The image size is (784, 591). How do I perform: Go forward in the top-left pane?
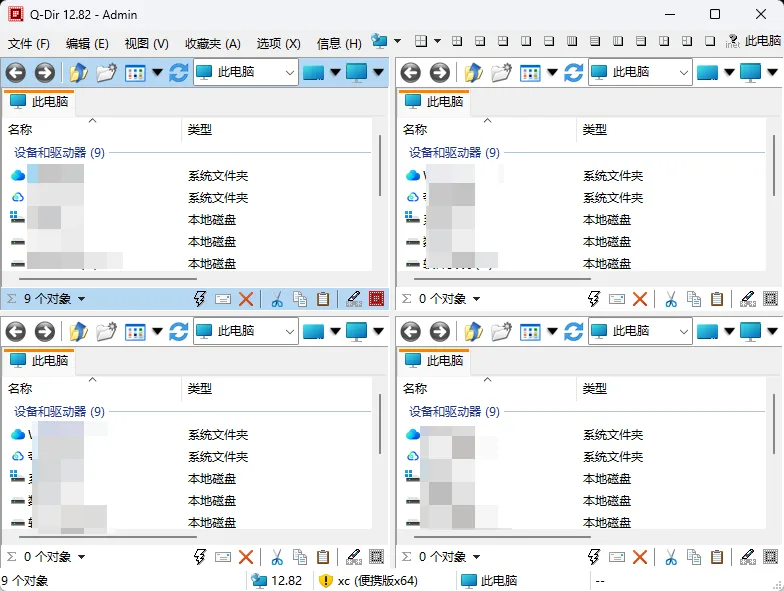pyautogui.click(x=44, y=72)
